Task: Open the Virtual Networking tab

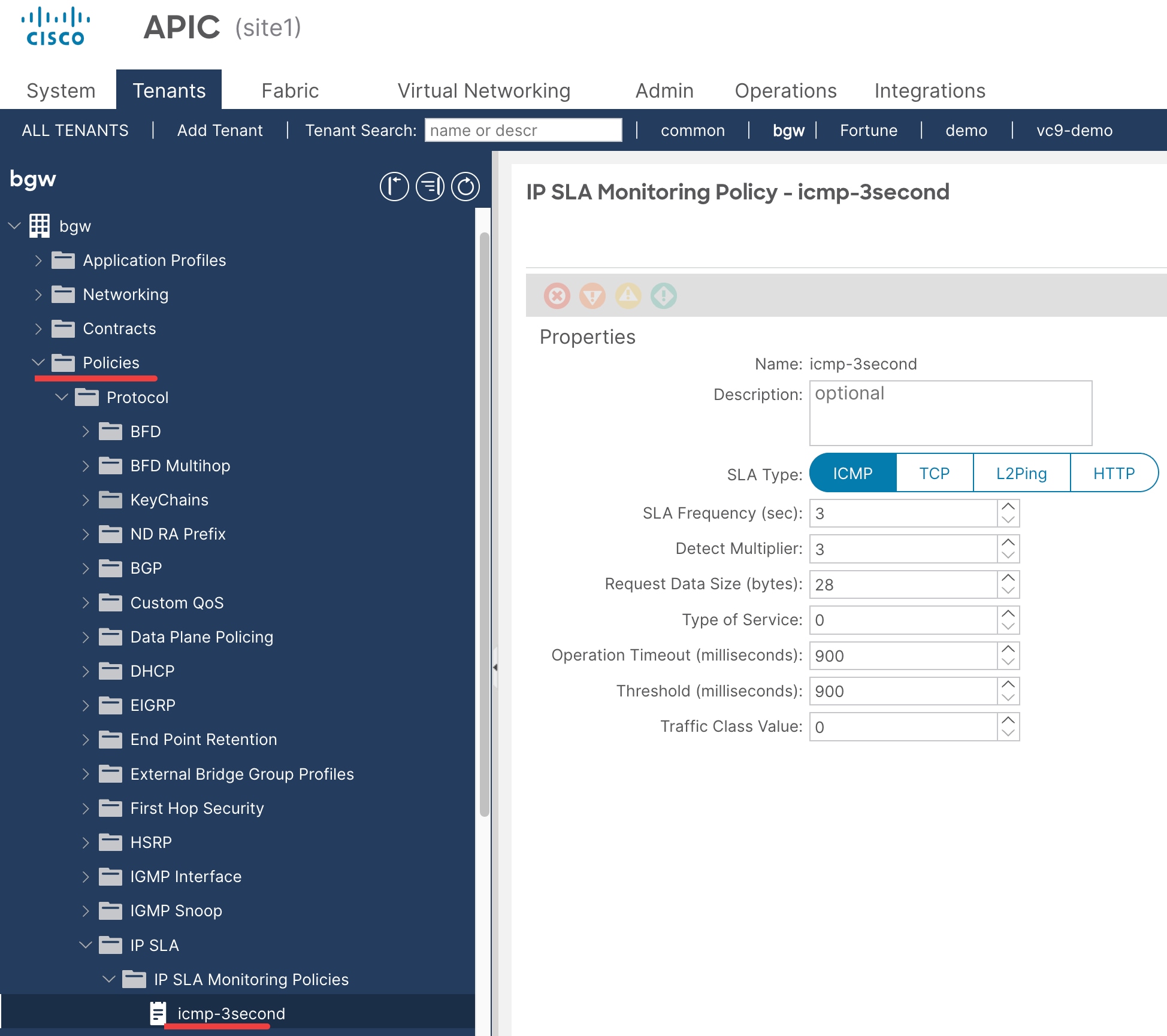Action: pyautogui.click(x=484, y=90)
